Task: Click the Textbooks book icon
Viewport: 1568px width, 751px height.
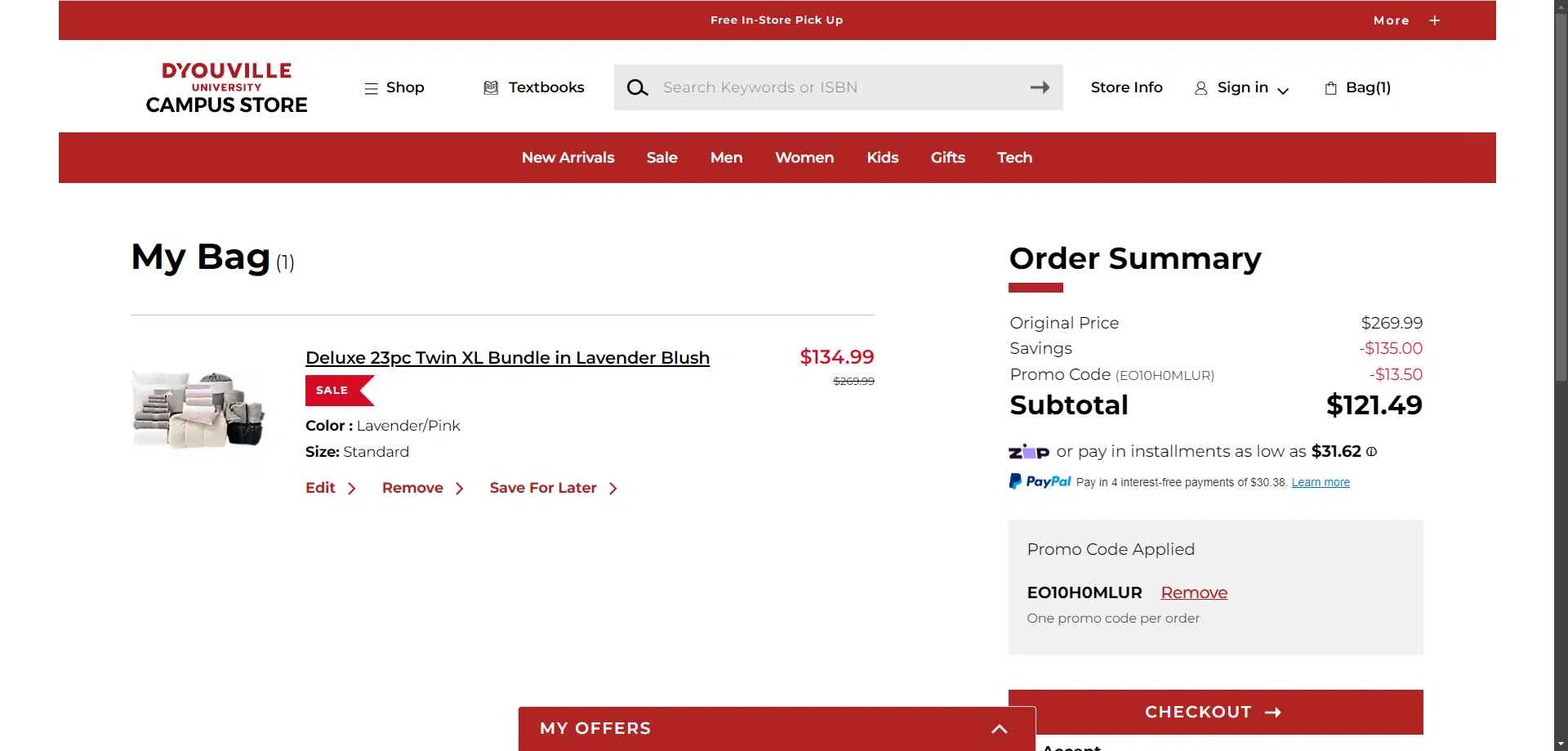Action: (x=491, y=87)
